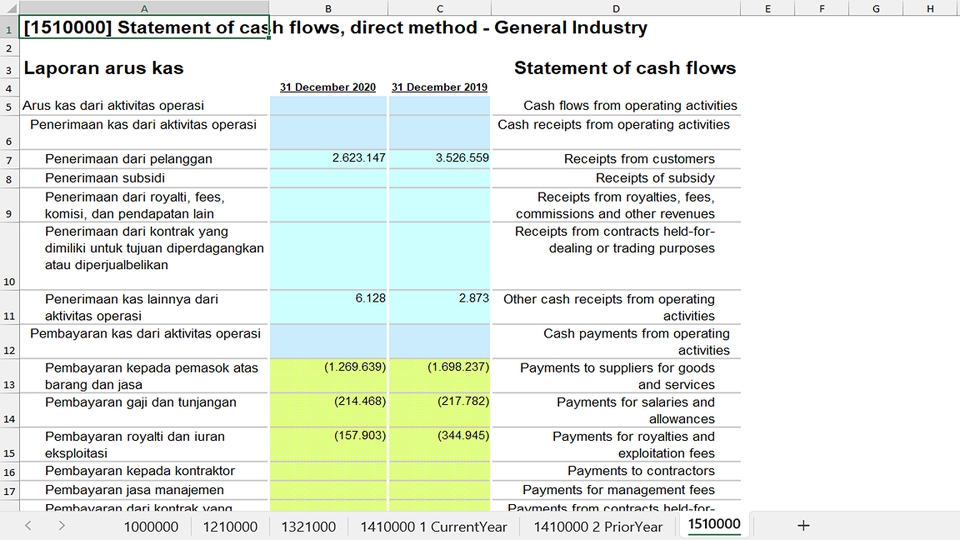
Task: Click 'Penerimaan dari kontrak yang dimiliki' cell
Action: tap(144, 256)
